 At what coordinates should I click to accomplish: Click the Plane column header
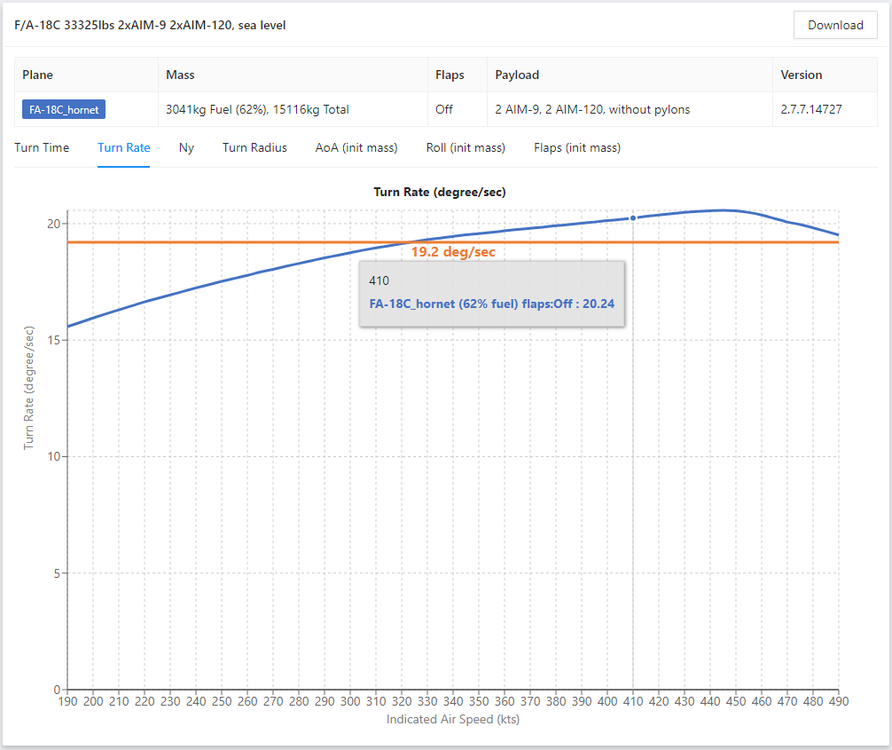pos(38,75)
